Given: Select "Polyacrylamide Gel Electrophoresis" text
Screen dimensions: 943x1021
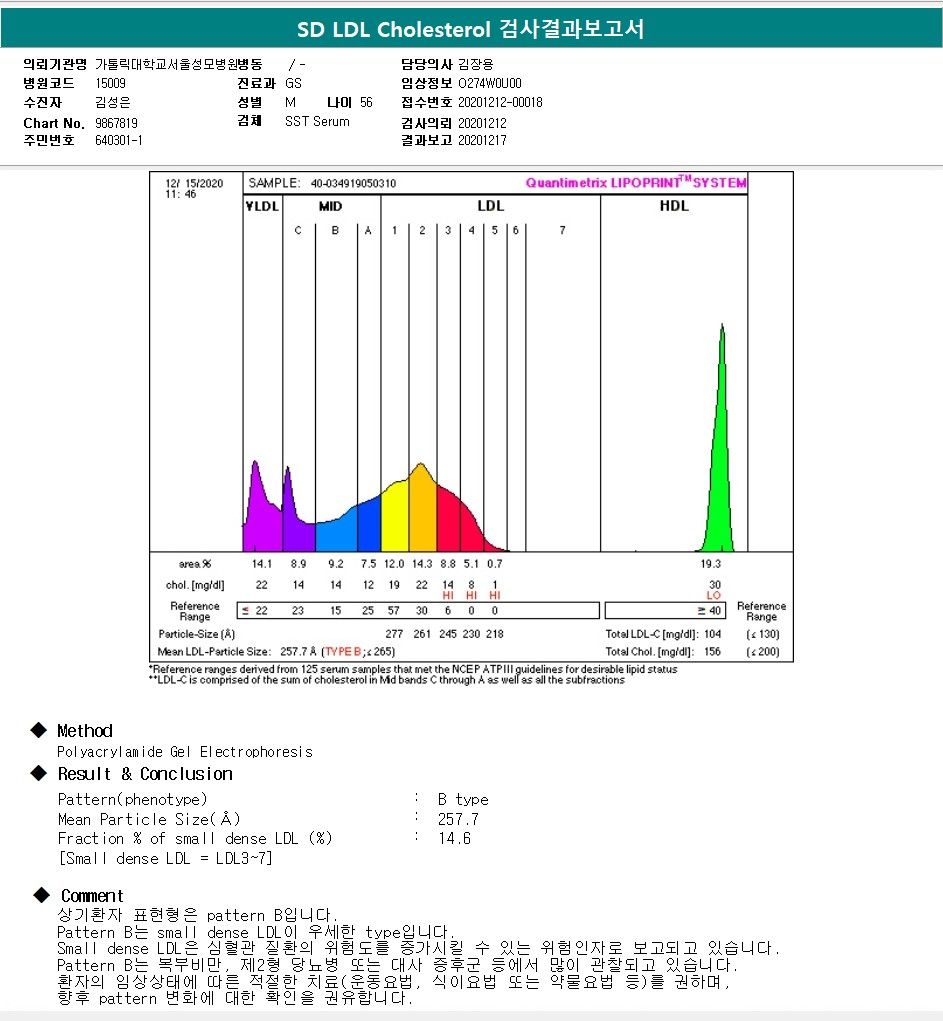Looking at the screenshot, I should 185,752.
